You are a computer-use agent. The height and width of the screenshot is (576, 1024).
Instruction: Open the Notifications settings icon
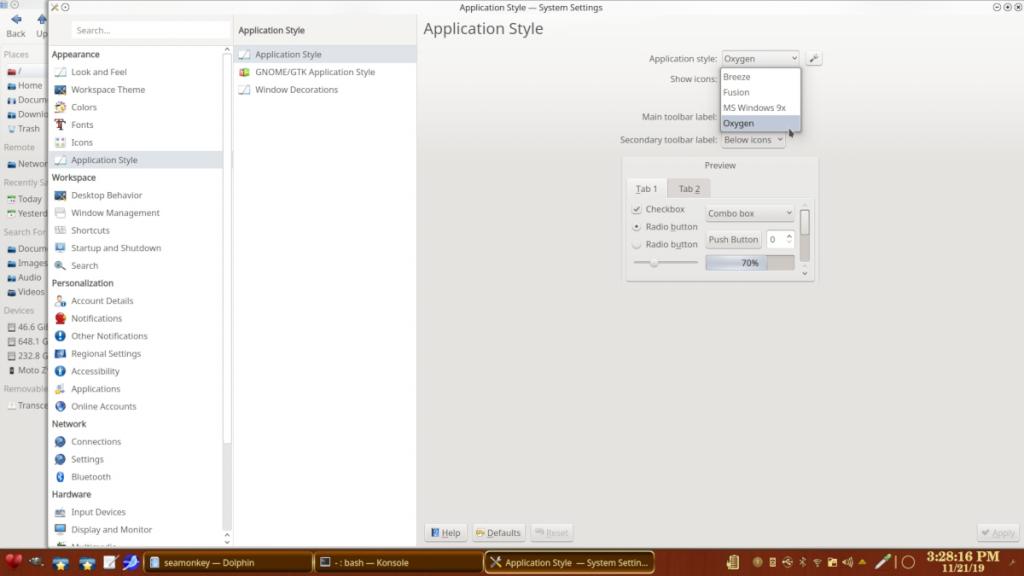[61, 318]
